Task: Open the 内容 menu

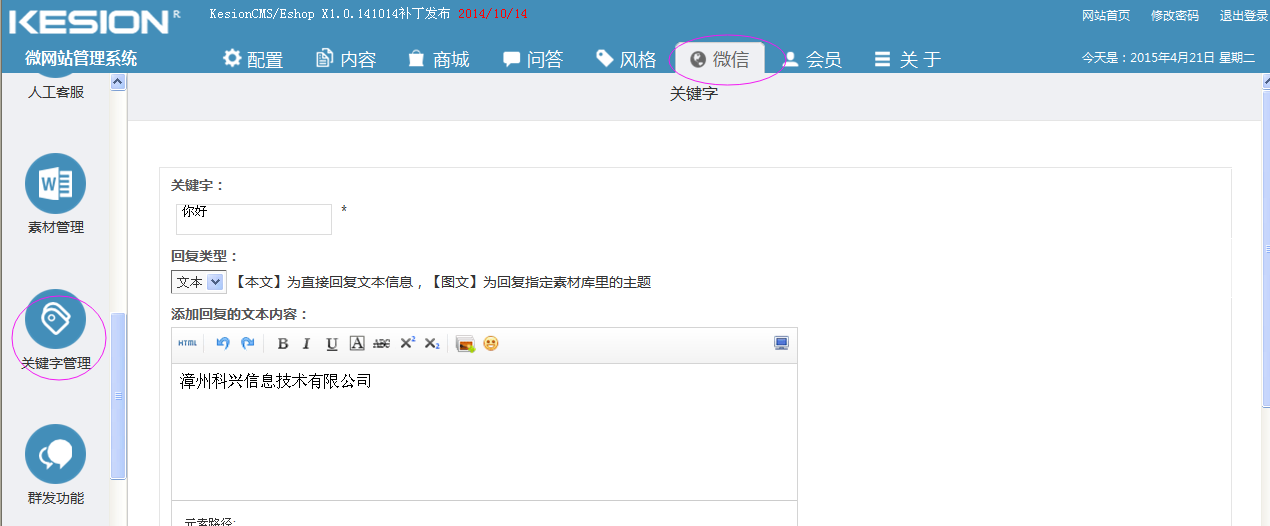Action: (346, 59)
